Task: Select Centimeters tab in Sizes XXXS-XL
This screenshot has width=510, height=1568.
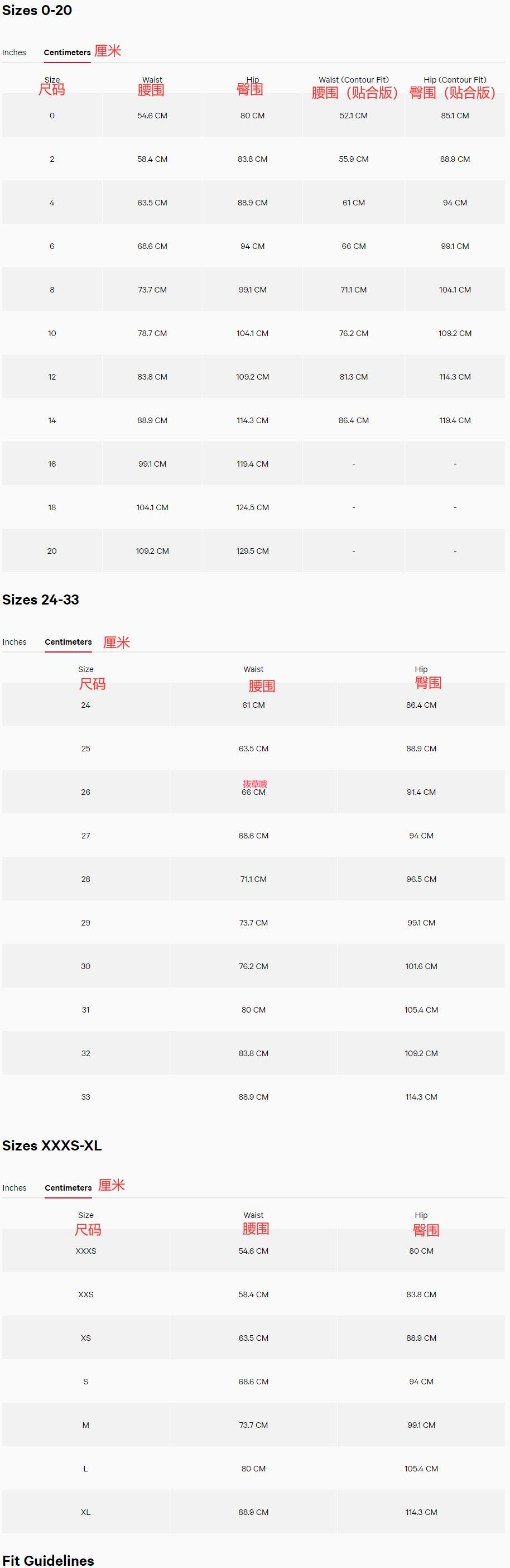Action: point(68,1187)
